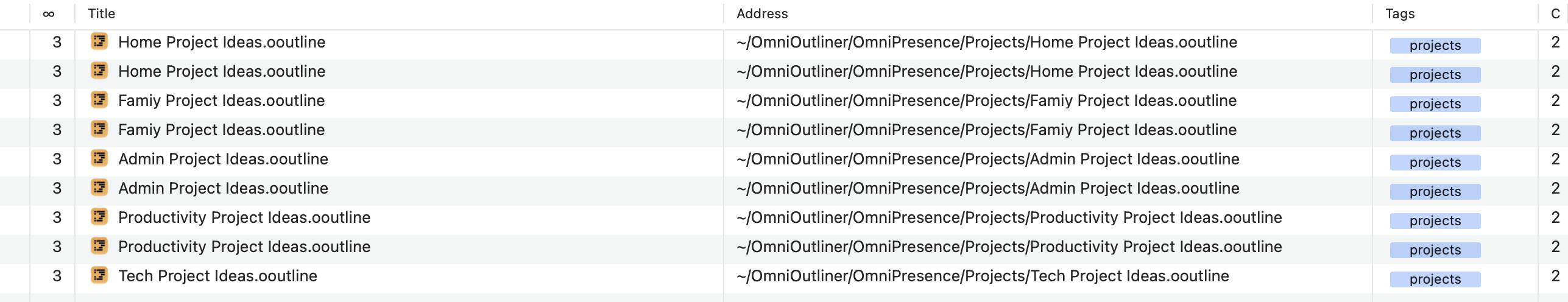Click the projects tag on the upper Home row
The height and width of the screenshot is (302, 1568).
coord(1435,45)
